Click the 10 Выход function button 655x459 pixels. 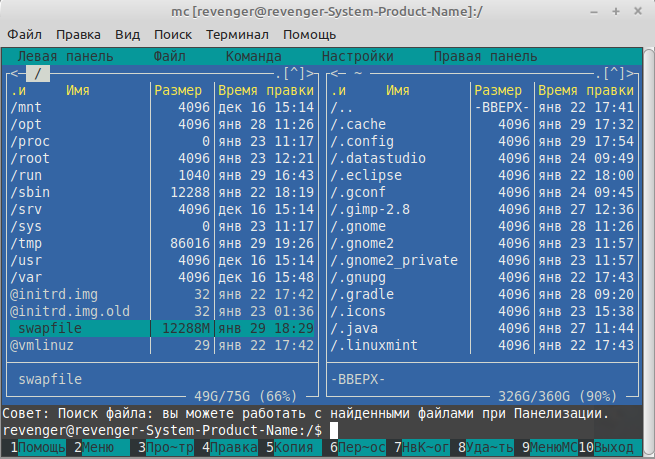pos(610,447)
